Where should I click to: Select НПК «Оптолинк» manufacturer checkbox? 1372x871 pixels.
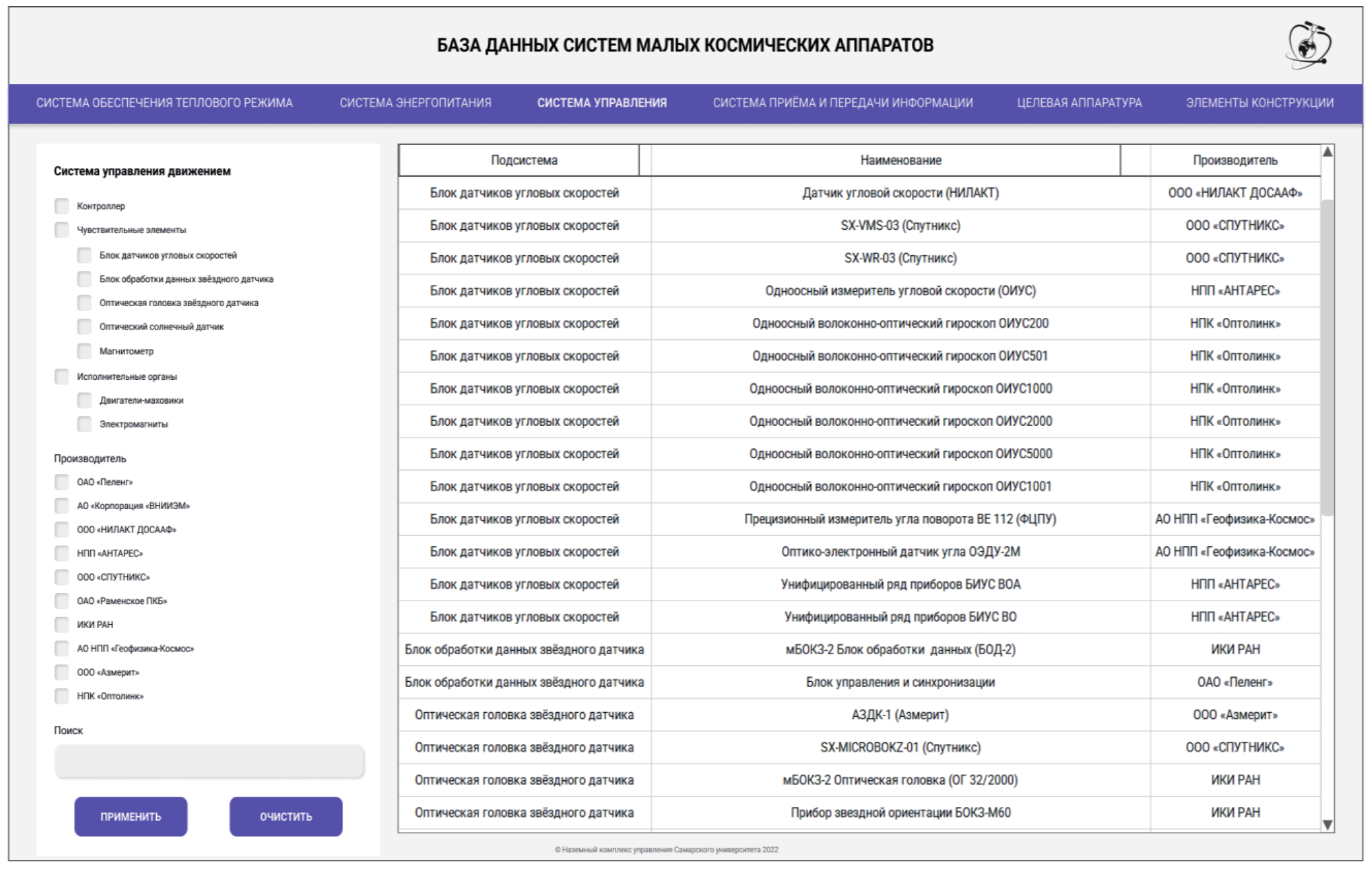point(62,696)
